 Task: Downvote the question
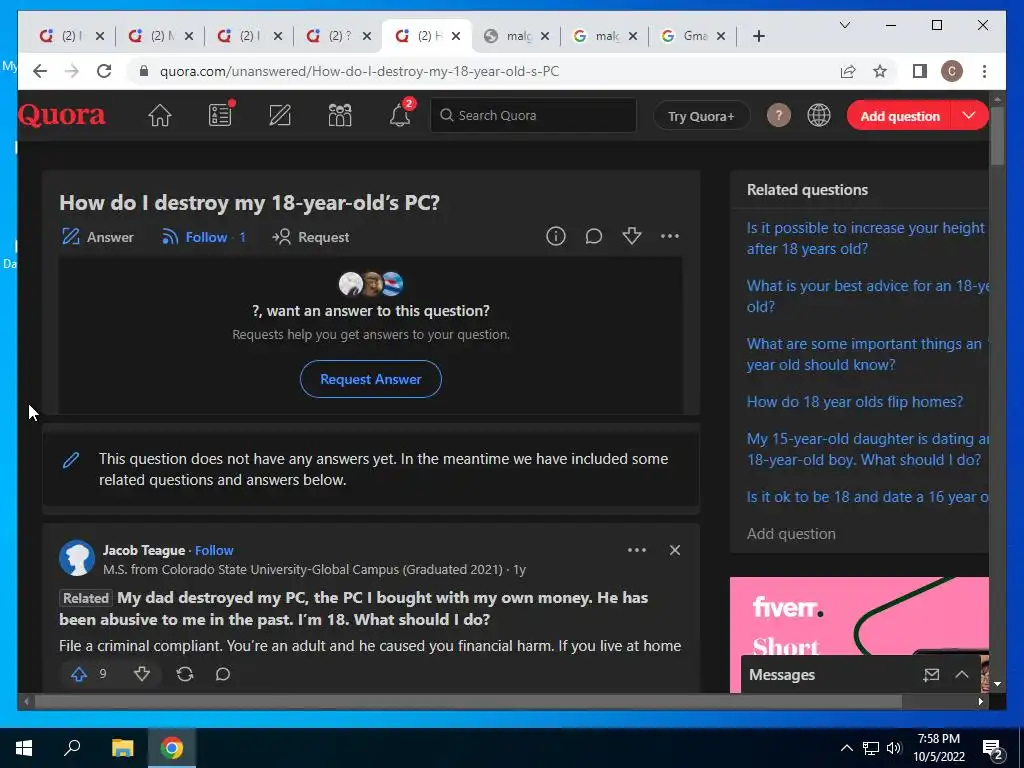pos(632,236)
